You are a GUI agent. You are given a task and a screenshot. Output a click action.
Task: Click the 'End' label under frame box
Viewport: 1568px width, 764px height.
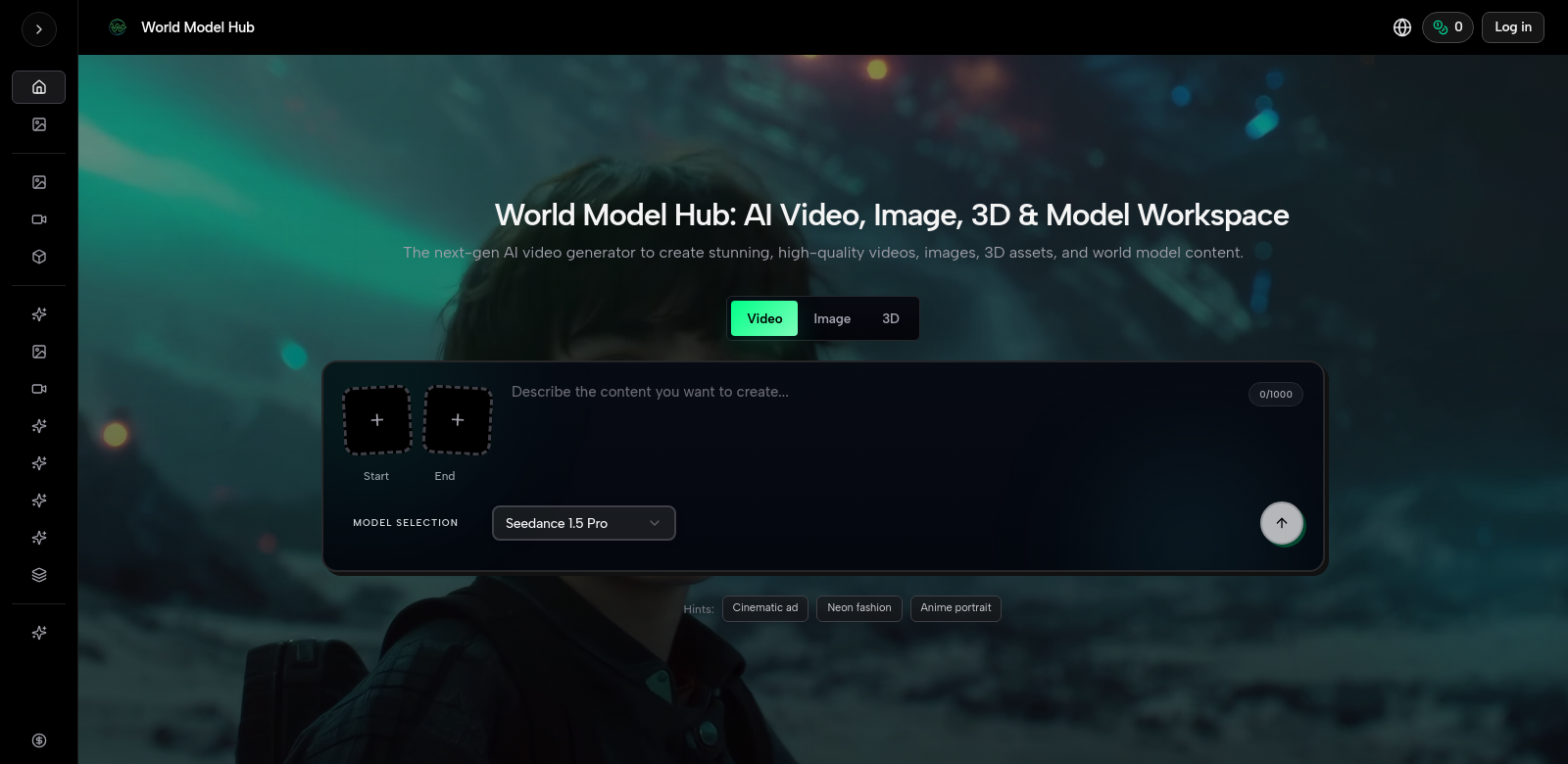point(445,476)
